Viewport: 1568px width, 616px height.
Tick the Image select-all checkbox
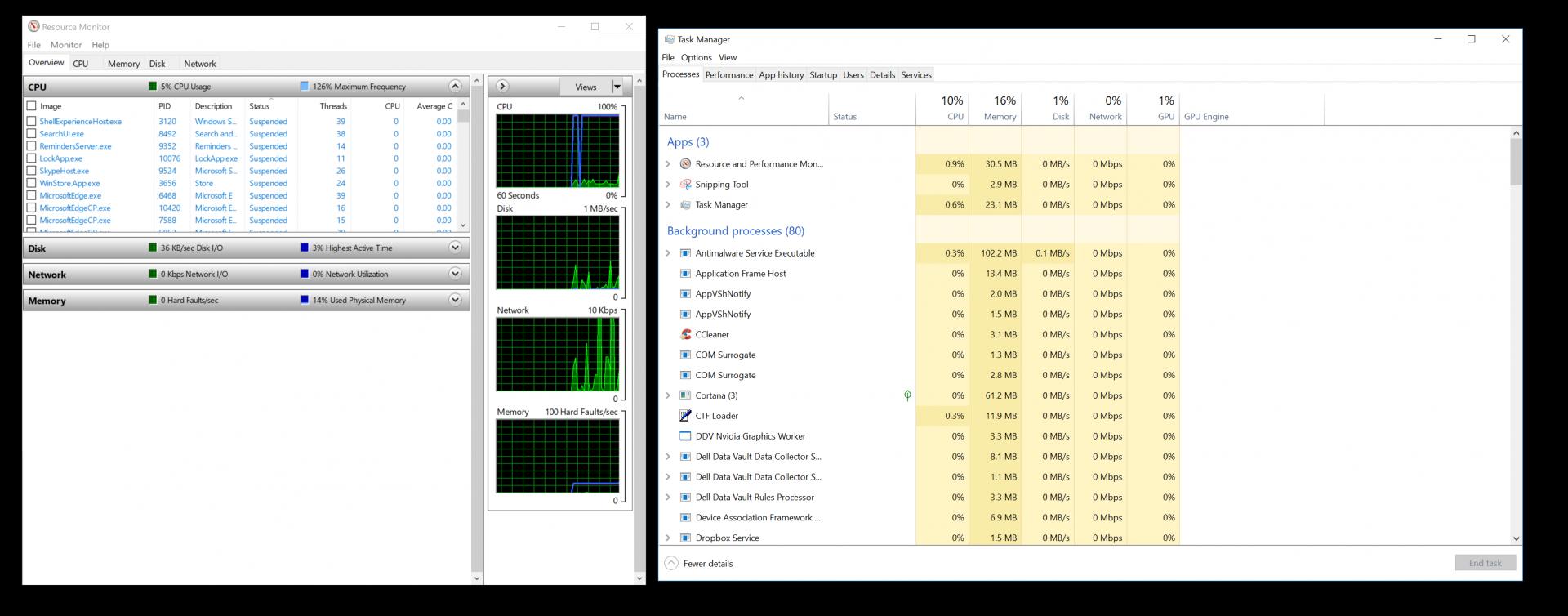pyautogui.click(x=32, y=106)
